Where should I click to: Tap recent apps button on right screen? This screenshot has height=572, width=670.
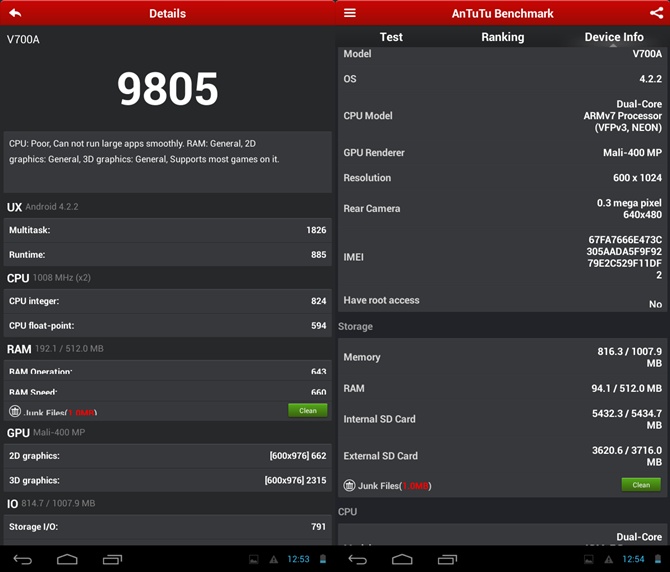click(x=447, y=559)
